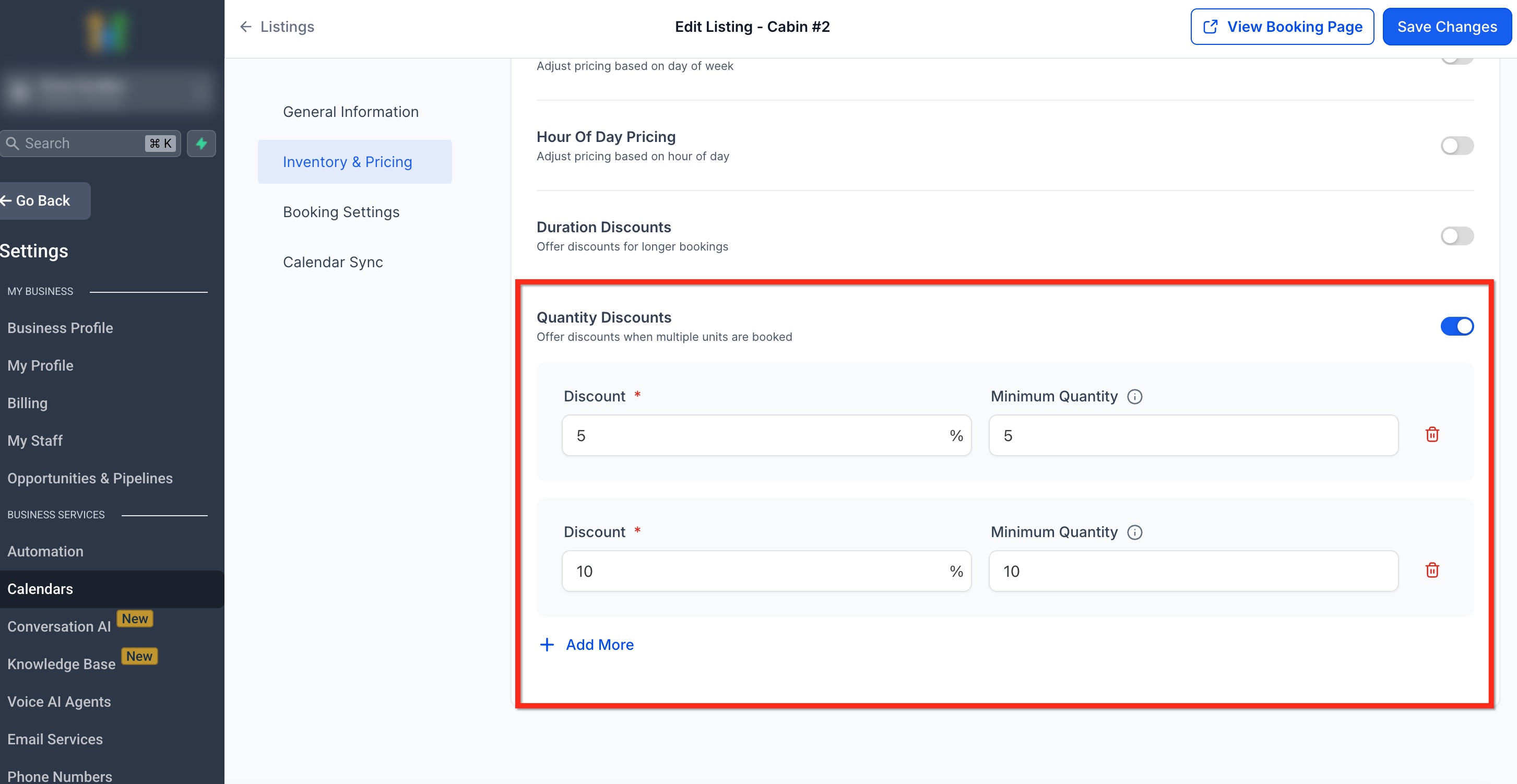Open View Booking Page
This screenshot has height=784, width=1517.
[1282, 27]
